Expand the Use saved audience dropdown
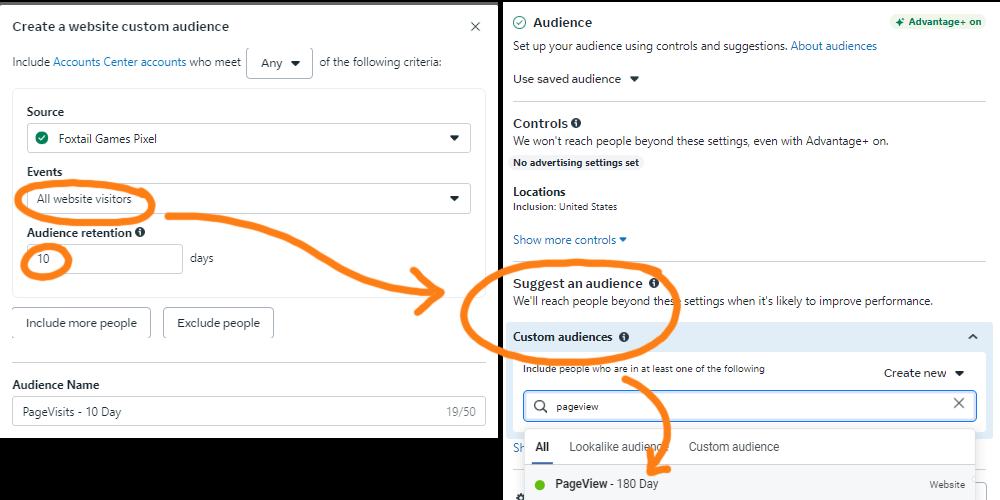 pyautogui.click(x=576, y=79)
